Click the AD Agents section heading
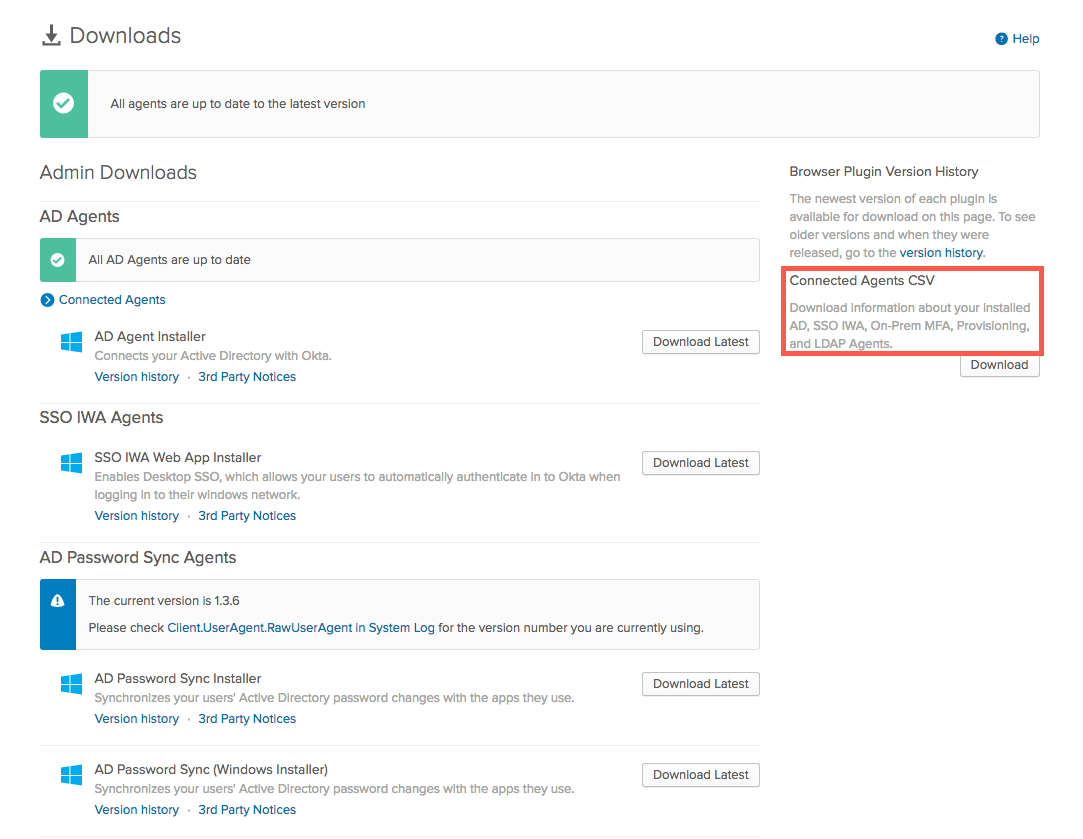 [x=79, y=216]
